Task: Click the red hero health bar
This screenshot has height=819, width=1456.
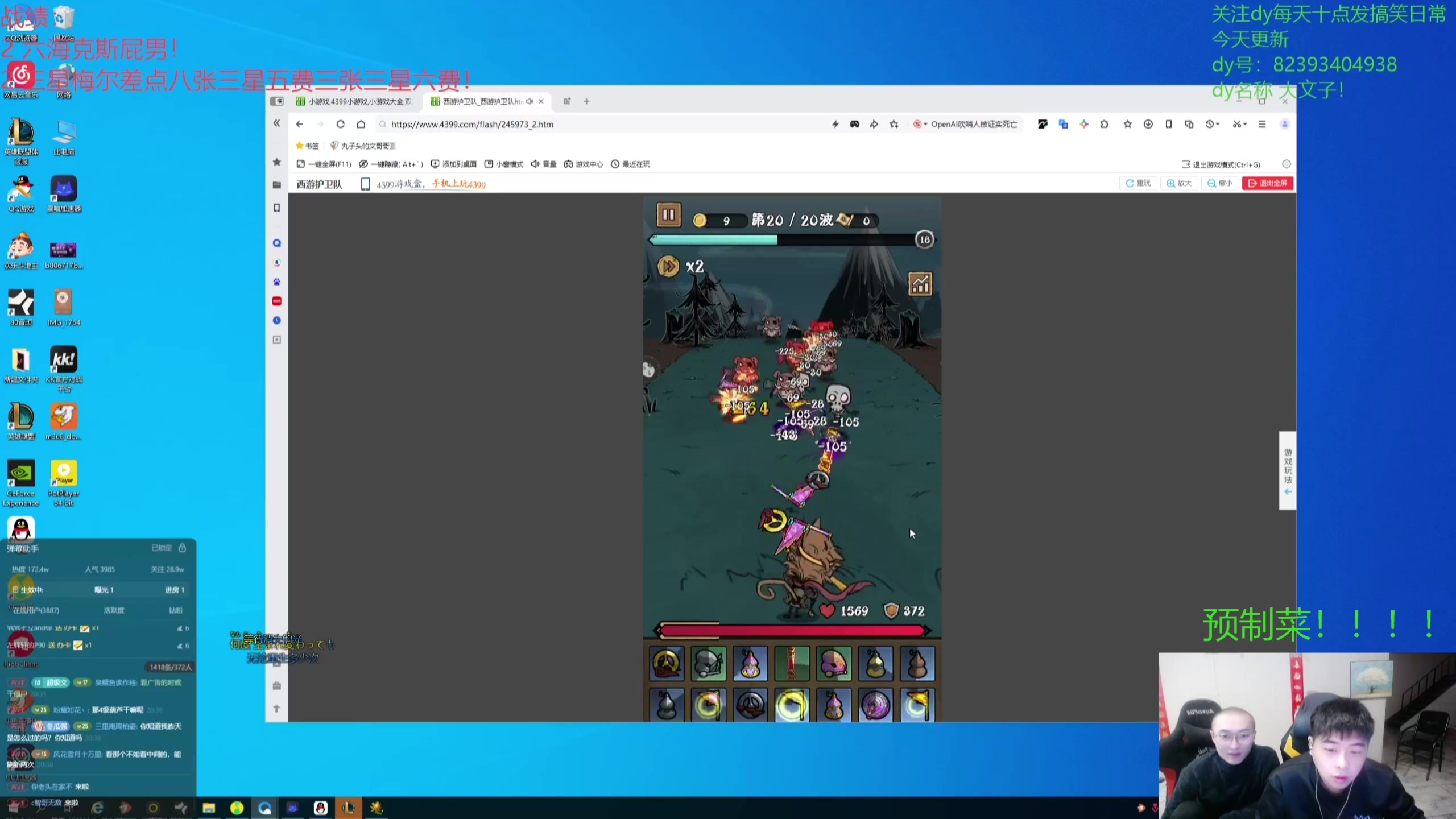Action: [x=793, y=630]
